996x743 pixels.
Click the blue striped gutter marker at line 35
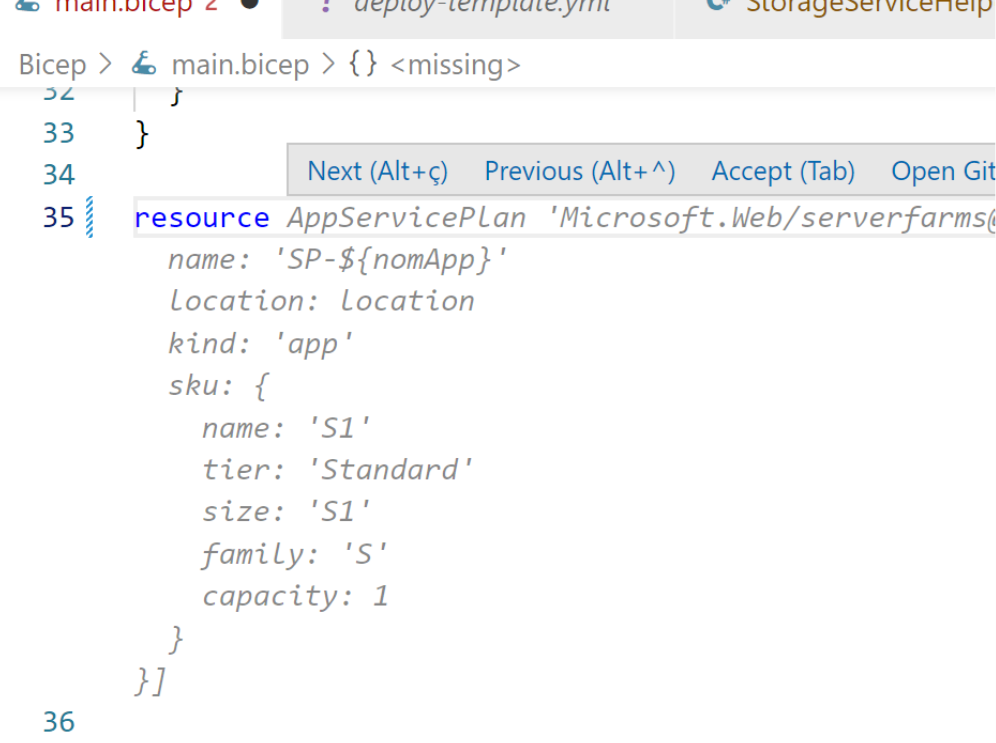coord(90,217)
